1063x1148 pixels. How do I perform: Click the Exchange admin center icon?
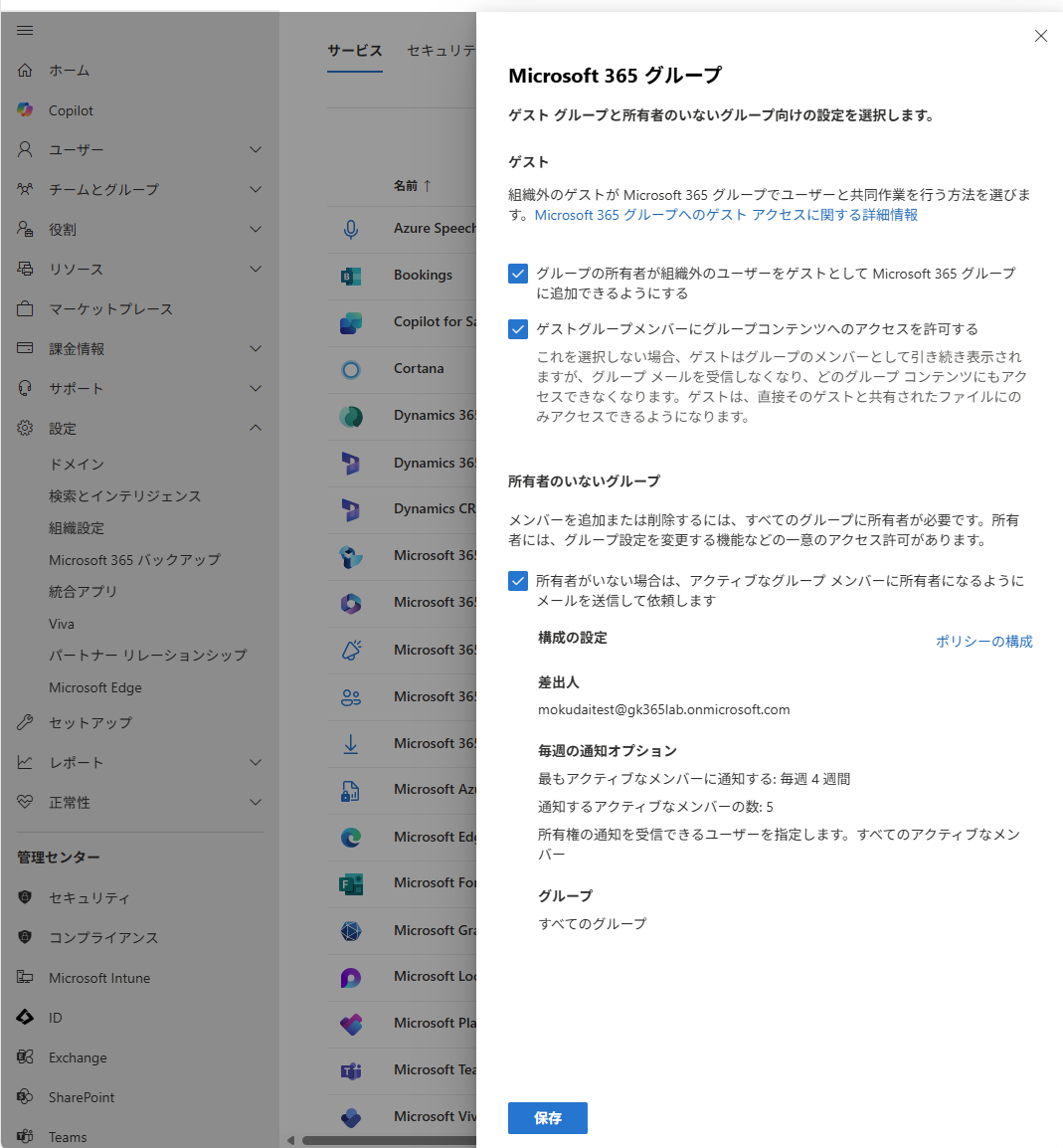tap(25, 1057)
